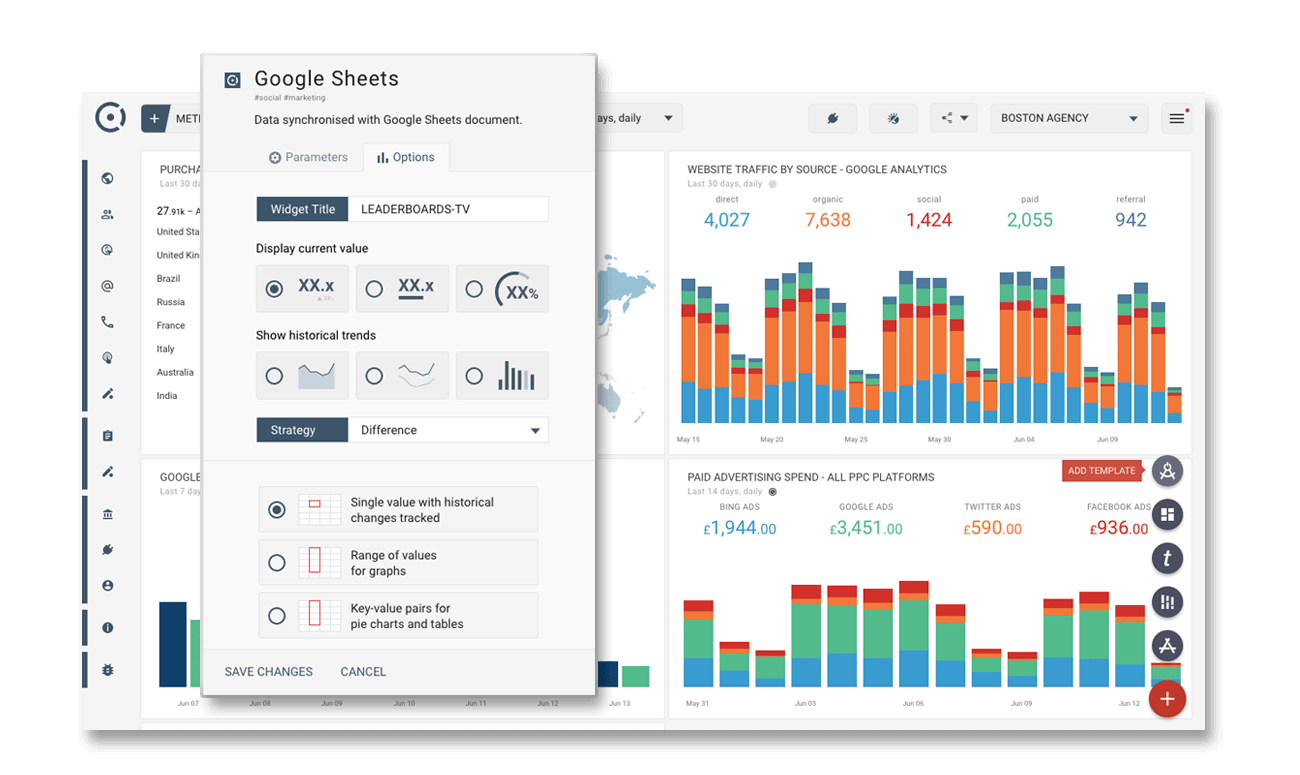This screenshot has height=775, width=1300.
Task: Open the share dropdown in top bar
Action: click(x=954, y=118)
